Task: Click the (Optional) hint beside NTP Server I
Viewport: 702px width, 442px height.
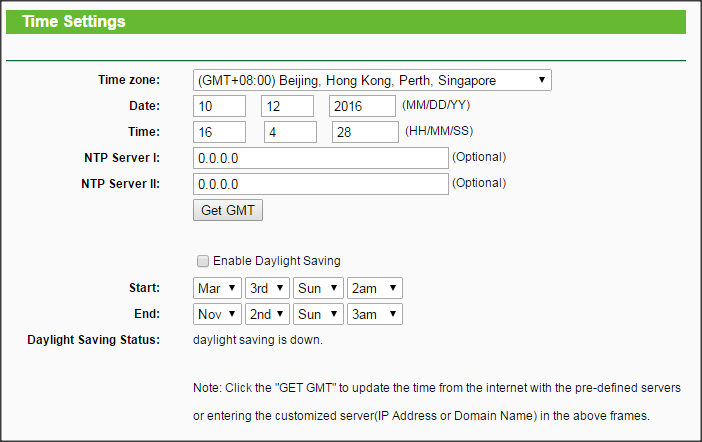Action: click(x=479, y=157)
